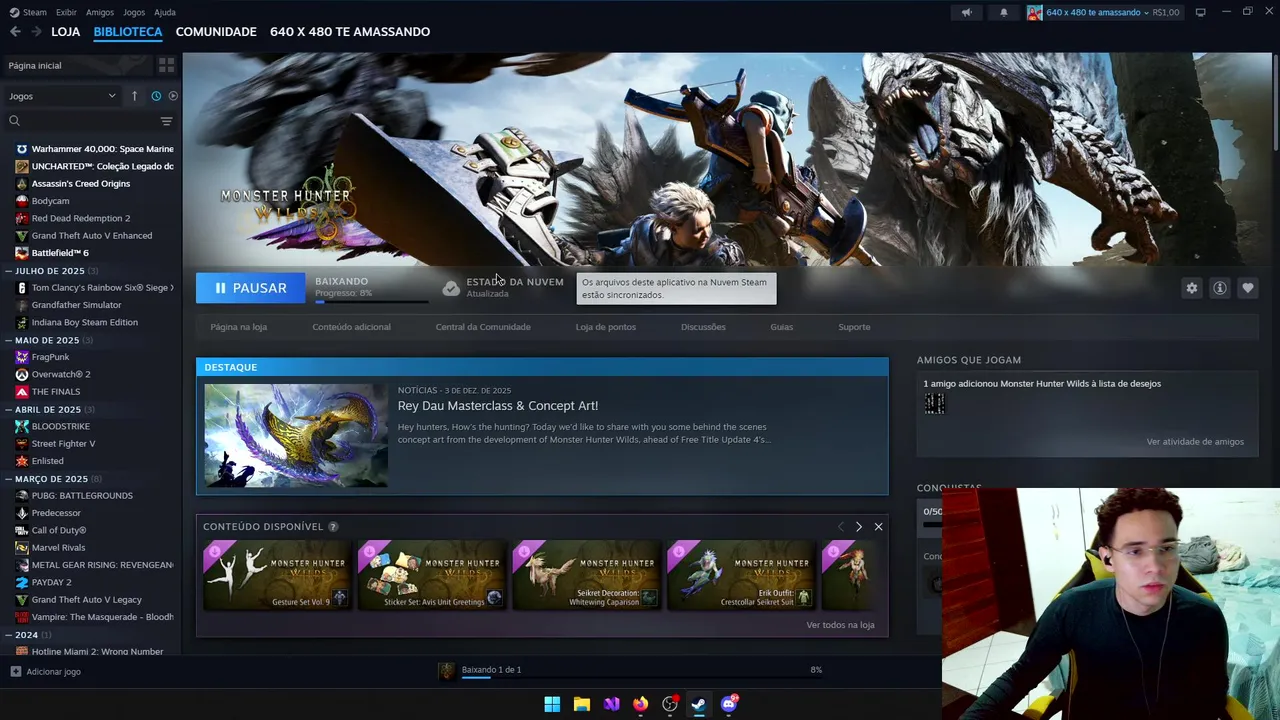1280x720 pixels.
Task: Open the Ajuda menu
Action: 165,12
